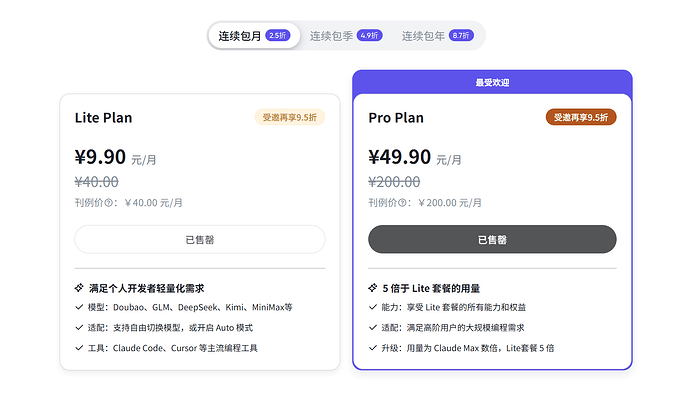Click the checkmark beside 能力：享受 Lite 套餐

pos(373,307)
